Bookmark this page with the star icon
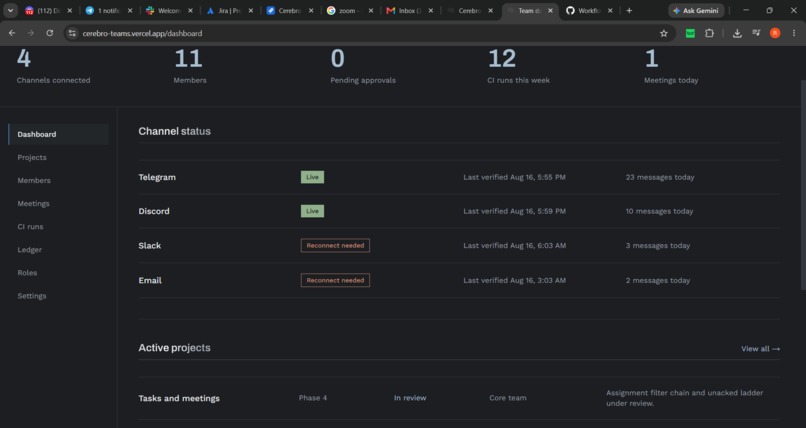 (x=664, y=33)
